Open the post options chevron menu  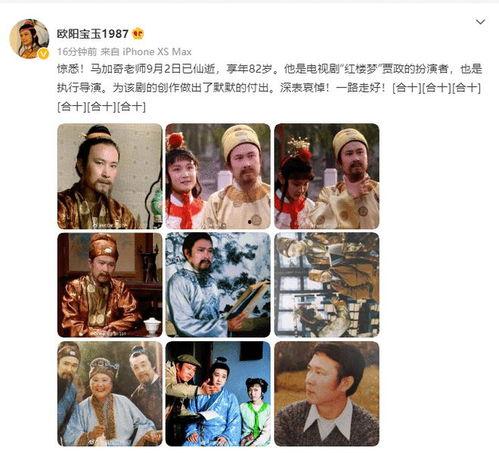pos(480,22)
